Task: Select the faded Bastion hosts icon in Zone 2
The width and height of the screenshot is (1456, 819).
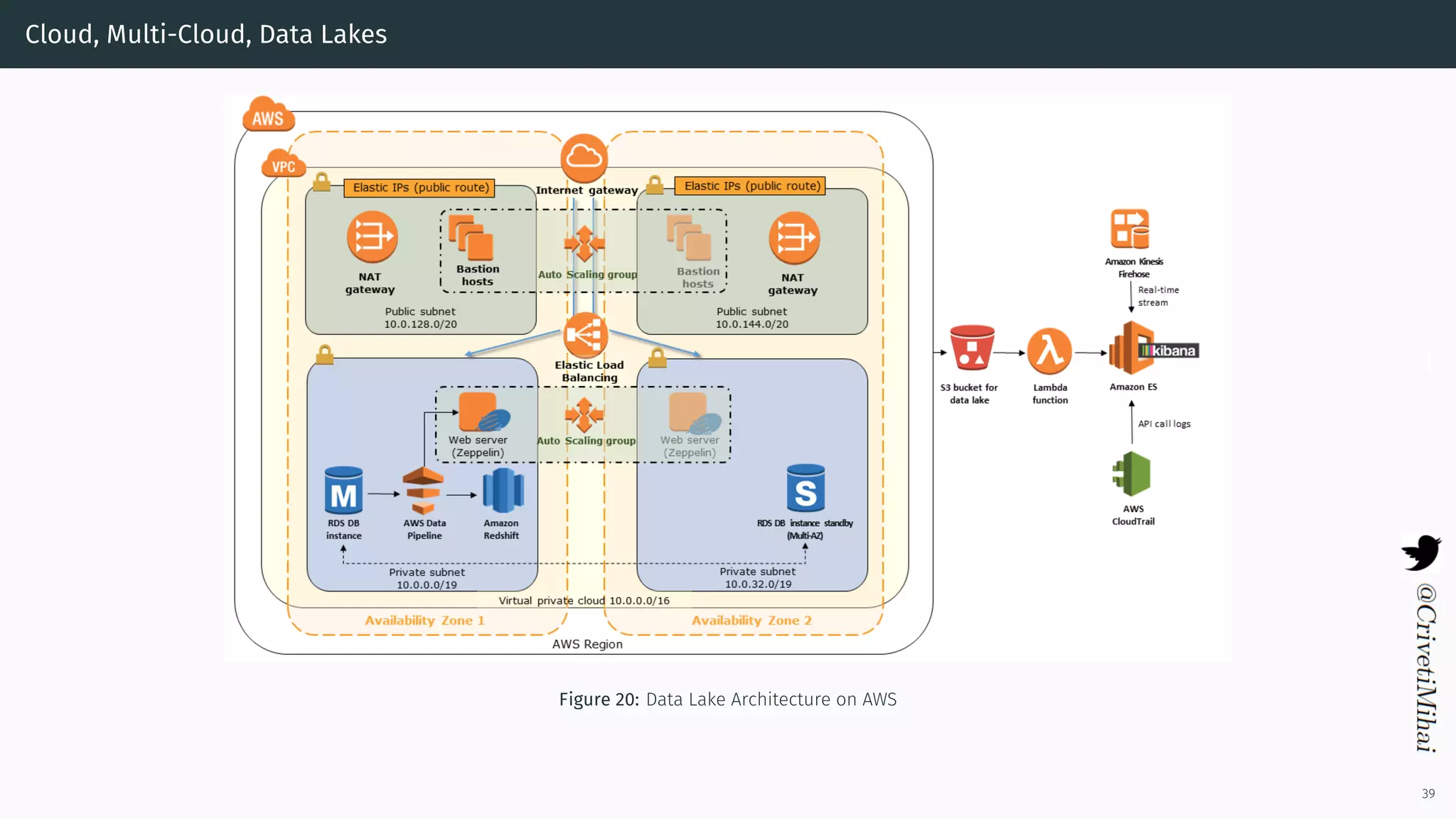Action: point(689,238)
